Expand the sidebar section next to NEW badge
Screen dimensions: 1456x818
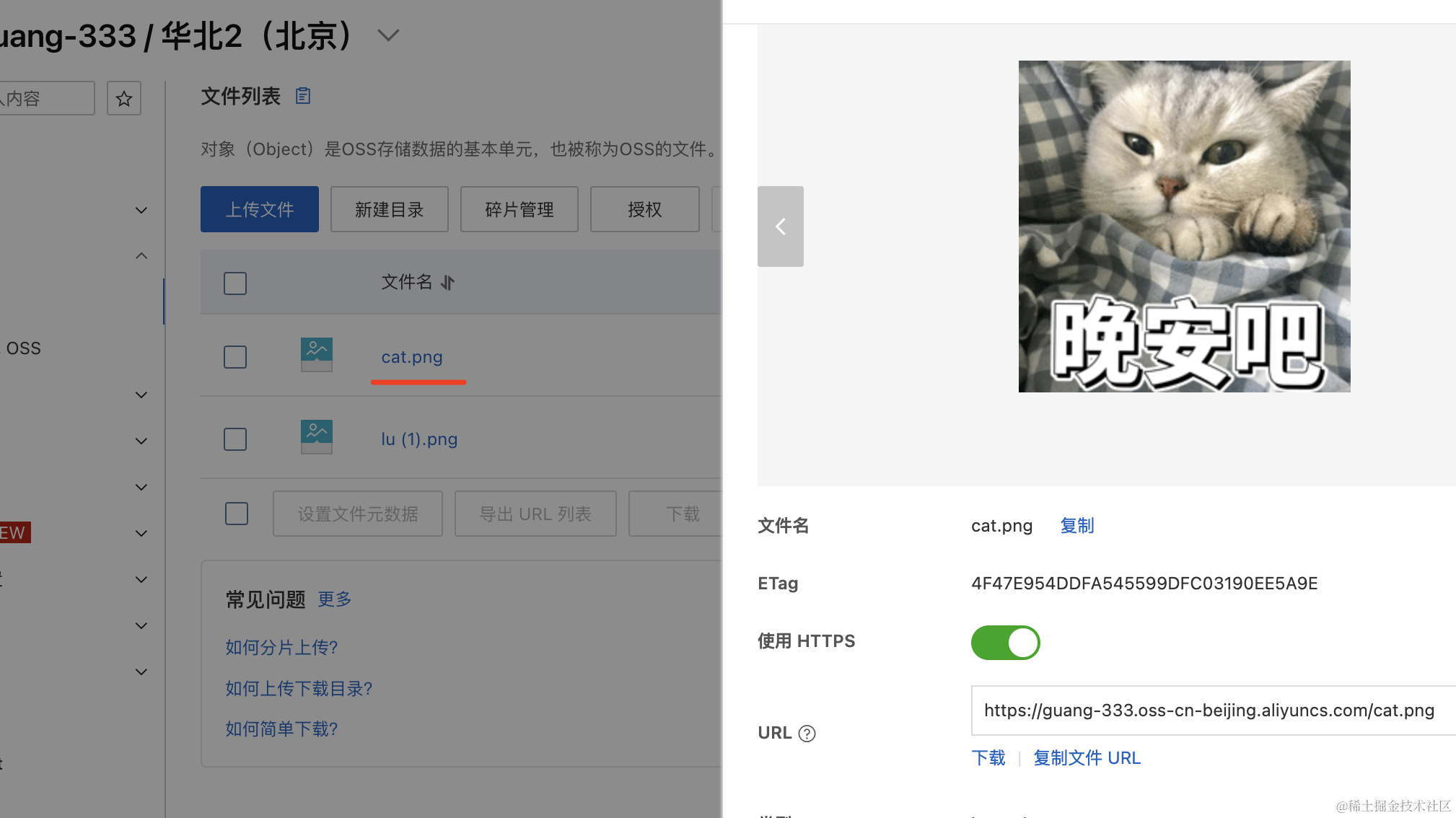point(141,533)
